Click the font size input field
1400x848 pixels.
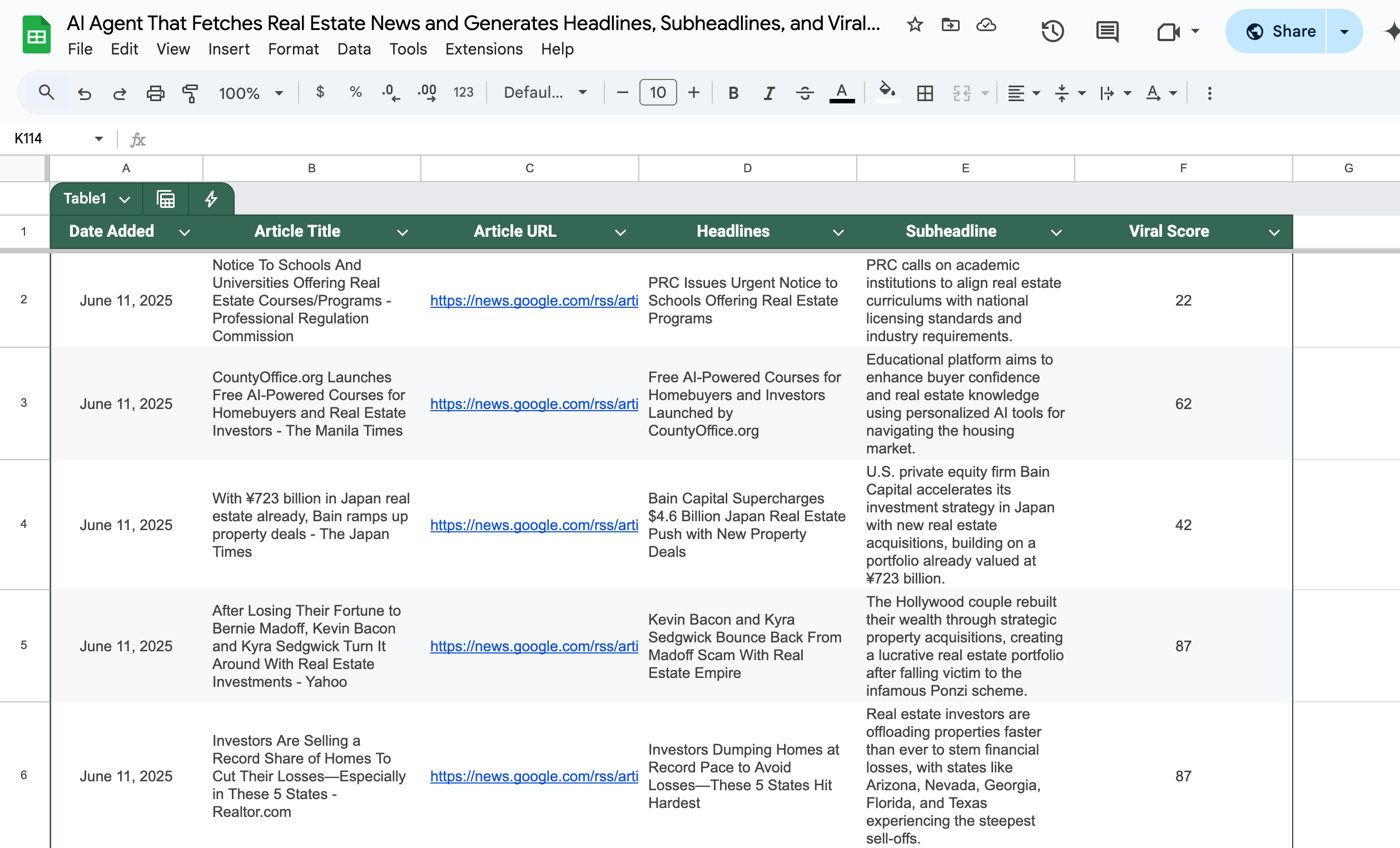[657, 93]
